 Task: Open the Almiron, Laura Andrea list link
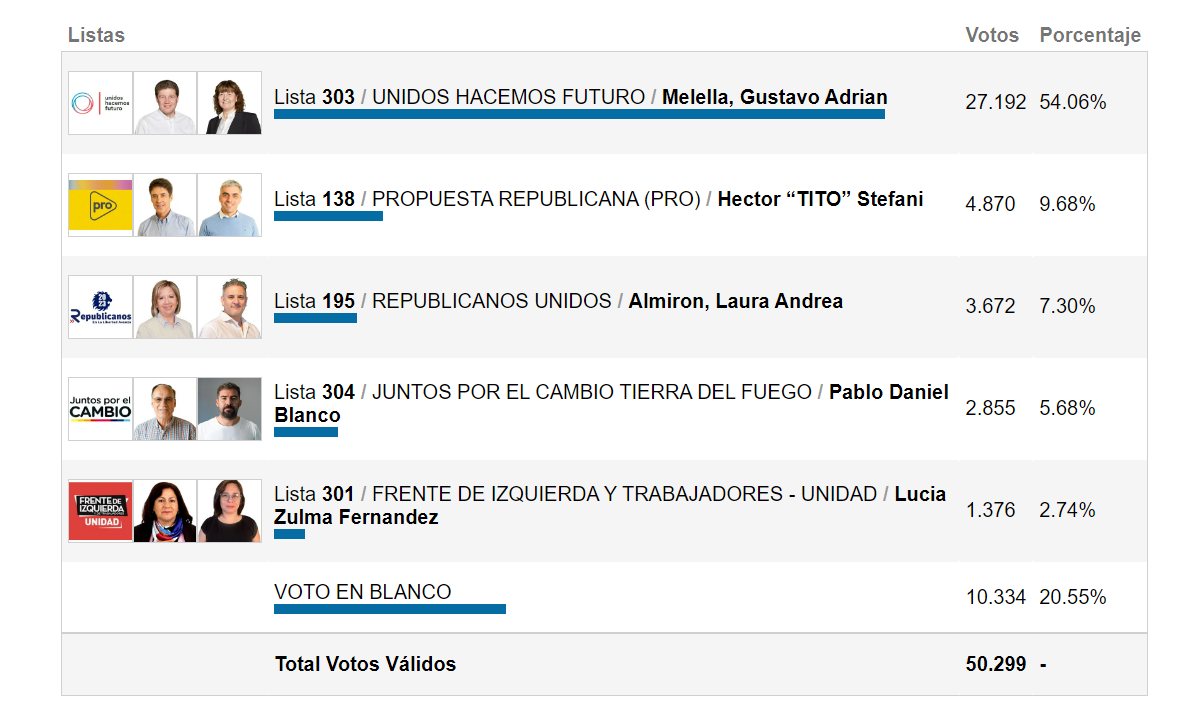(x=559, y=301)
